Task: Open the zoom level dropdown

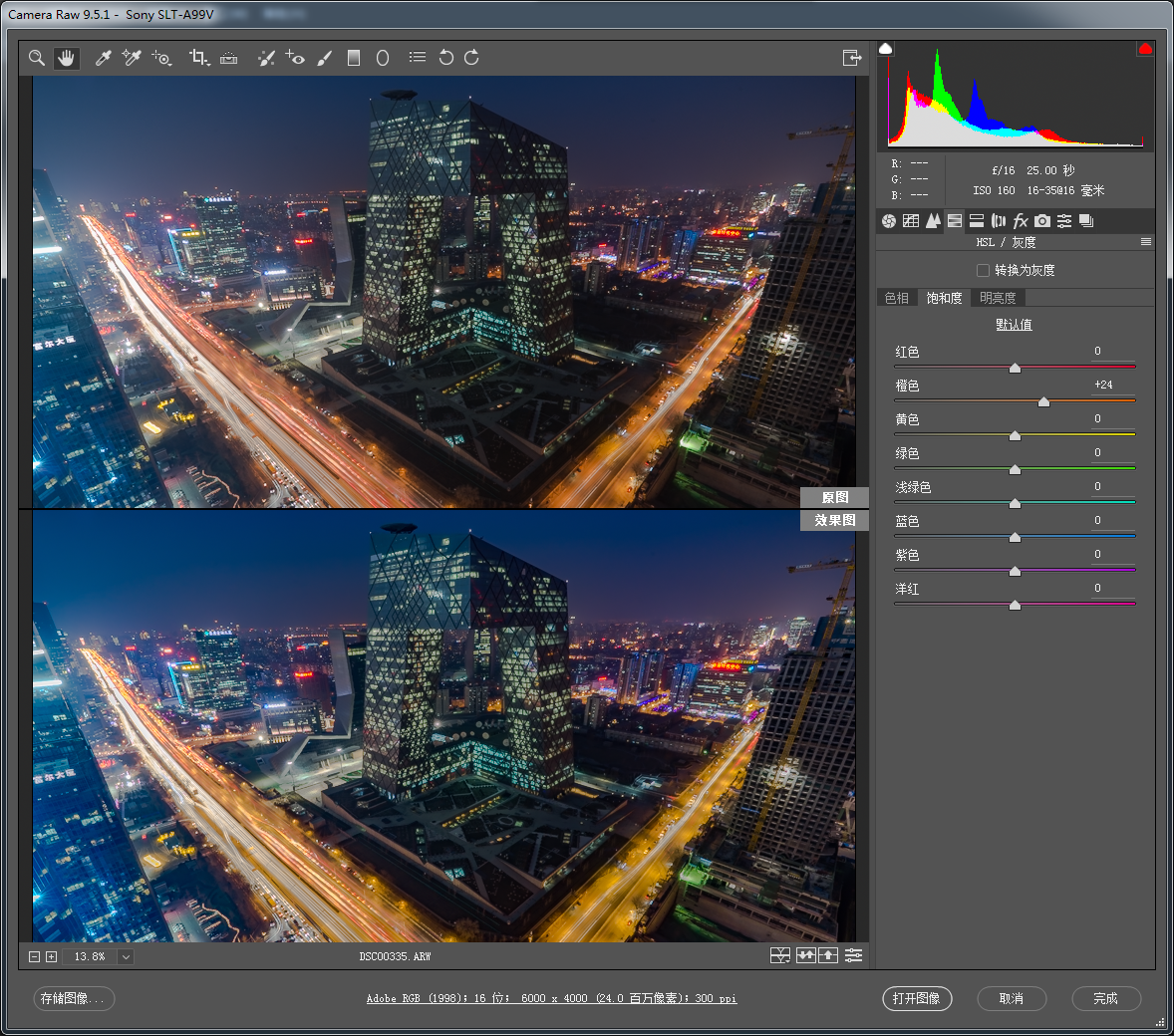Action: point(126,956)
